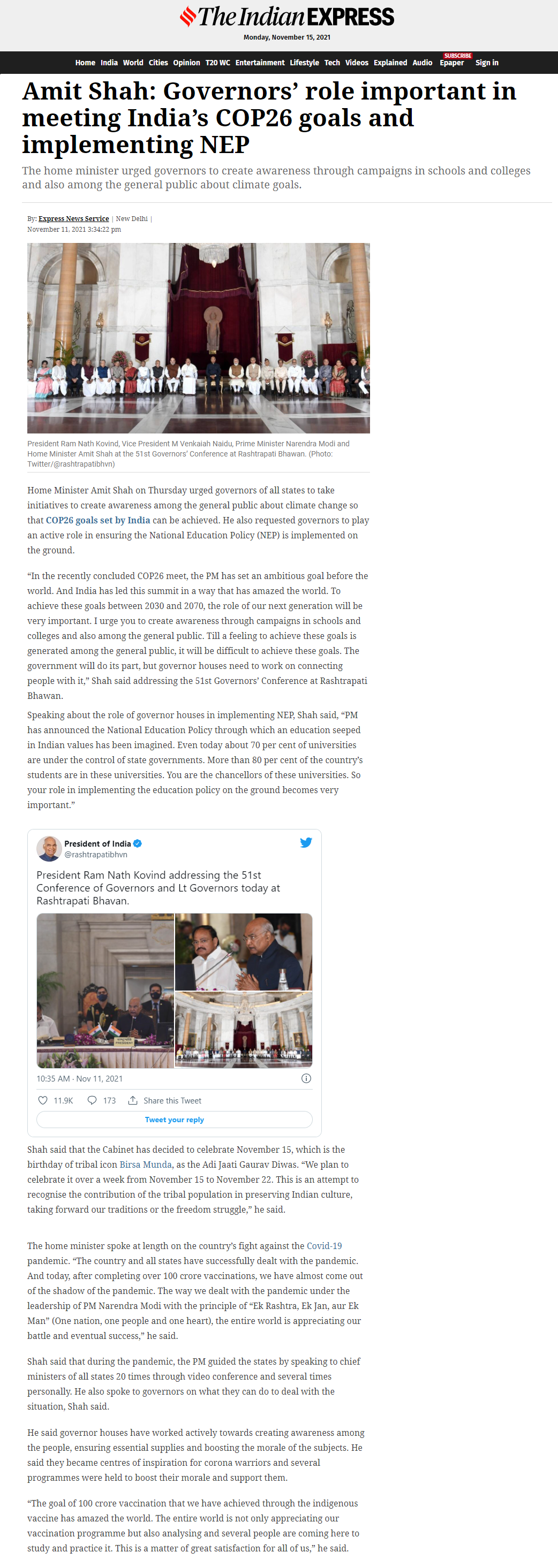This screenshot has width=558, height=1568.
Task: Click the Sign in link
Action: [487, 63]
